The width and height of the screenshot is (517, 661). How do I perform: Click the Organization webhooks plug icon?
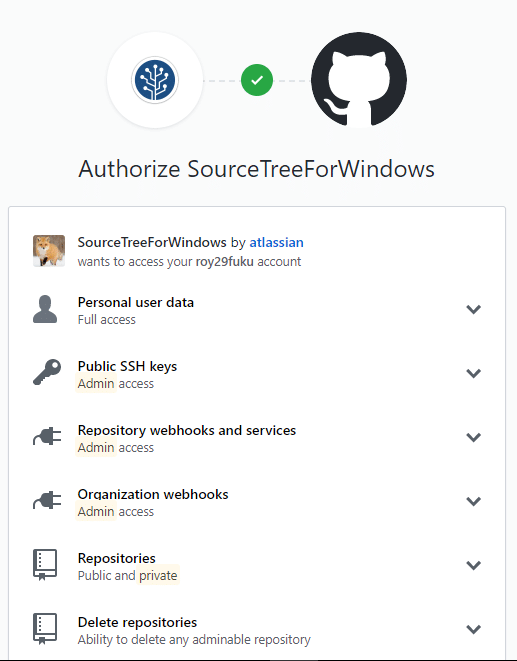pos(47,500)
